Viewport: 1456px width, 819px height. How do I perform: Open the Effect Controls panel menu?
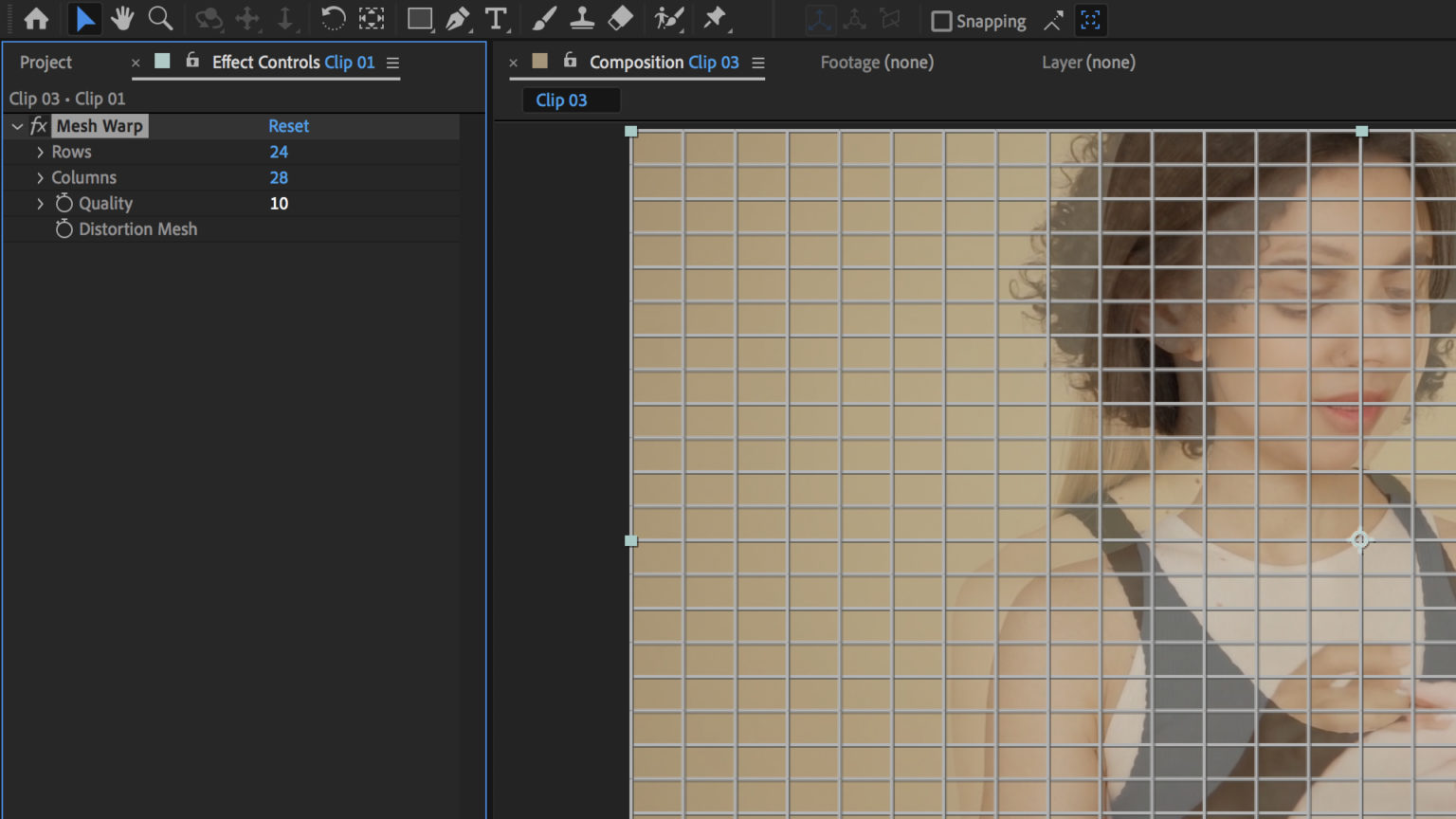[392, 63]
